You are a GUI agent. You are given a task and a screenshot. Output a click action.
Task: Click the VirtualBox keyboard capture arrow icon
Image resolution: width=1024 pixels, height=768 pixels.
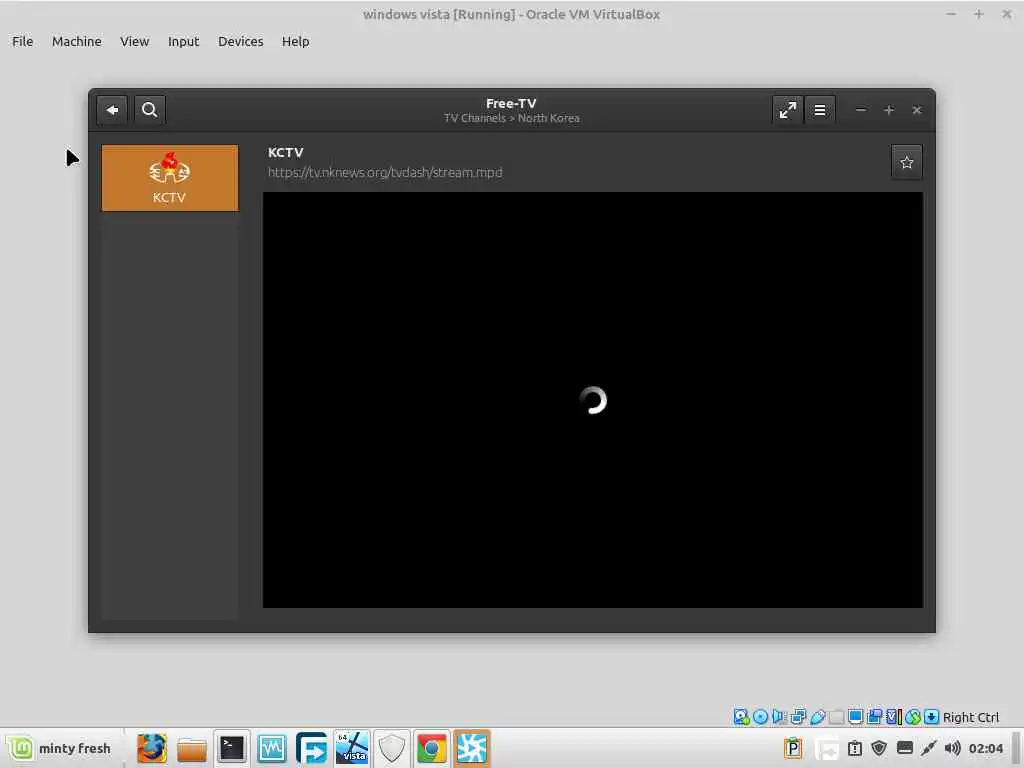932,717
